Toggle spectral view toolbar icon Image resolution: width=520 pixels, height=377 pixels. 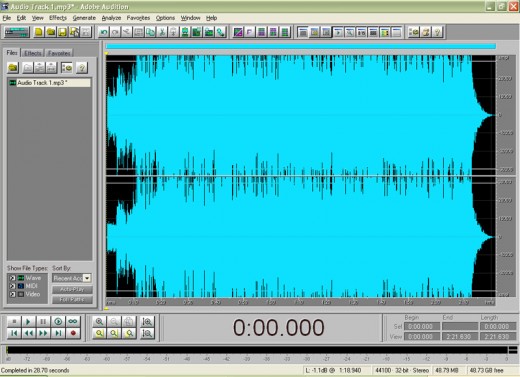coord(238,32)
